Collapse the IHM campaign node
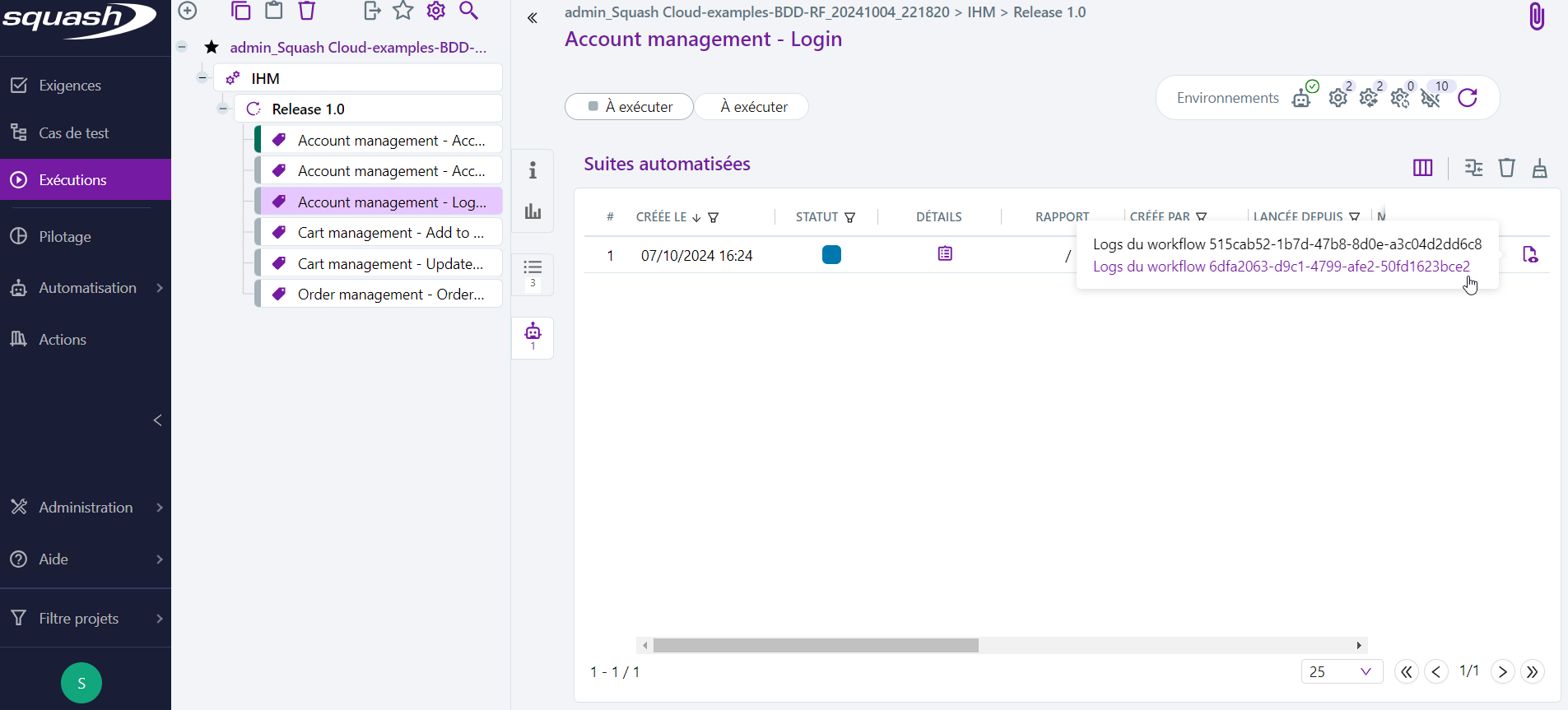 202,78
